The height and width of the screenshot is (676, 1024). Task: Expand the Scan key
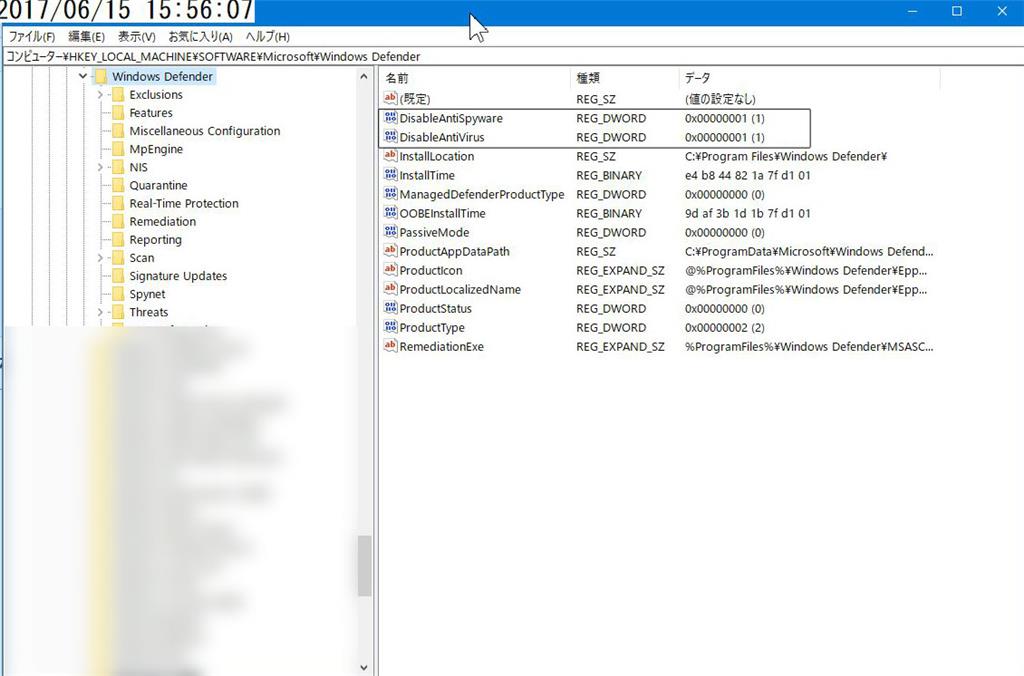click(x=100, y=258)
